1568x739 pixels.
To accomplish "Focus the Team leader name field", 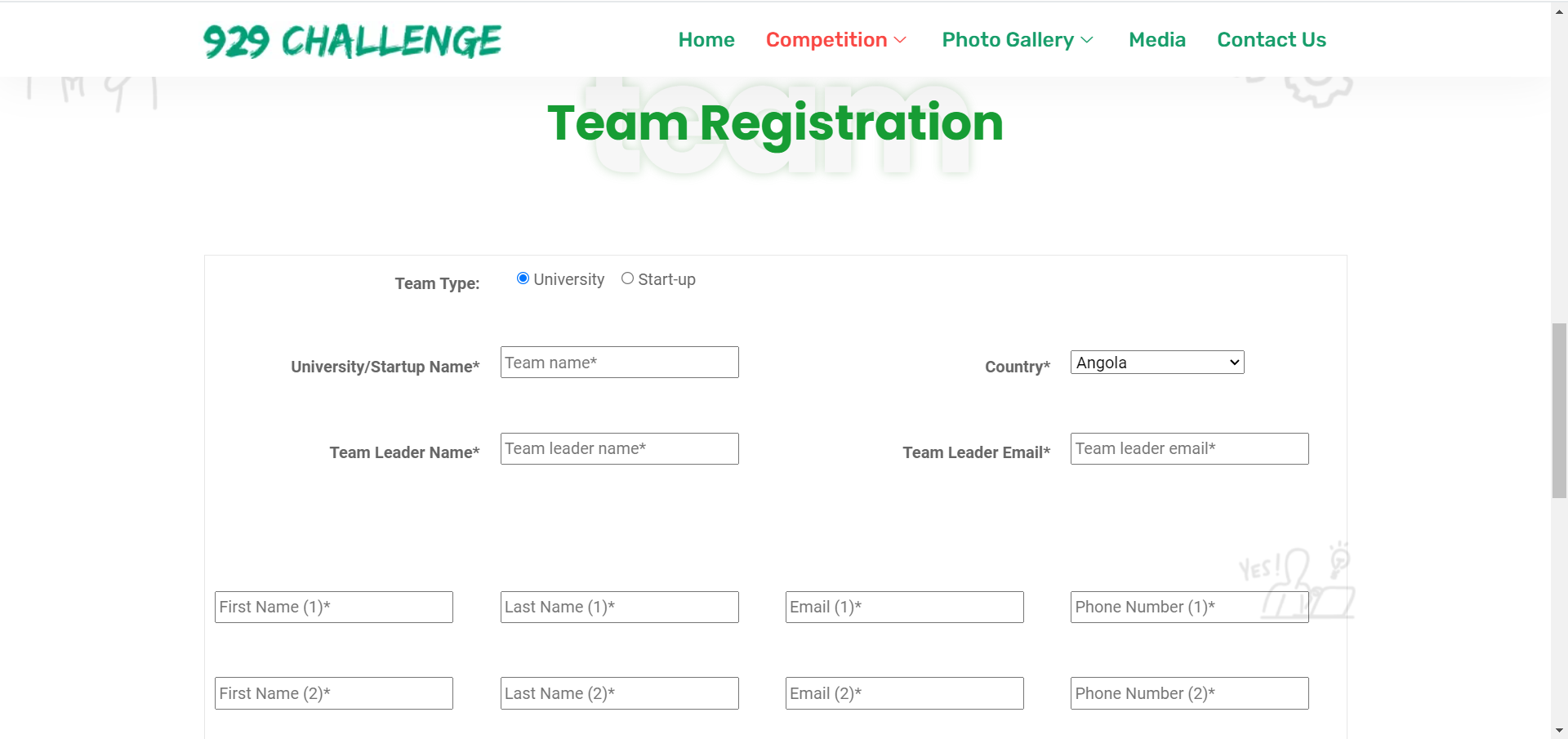I will tap(619, 448).
